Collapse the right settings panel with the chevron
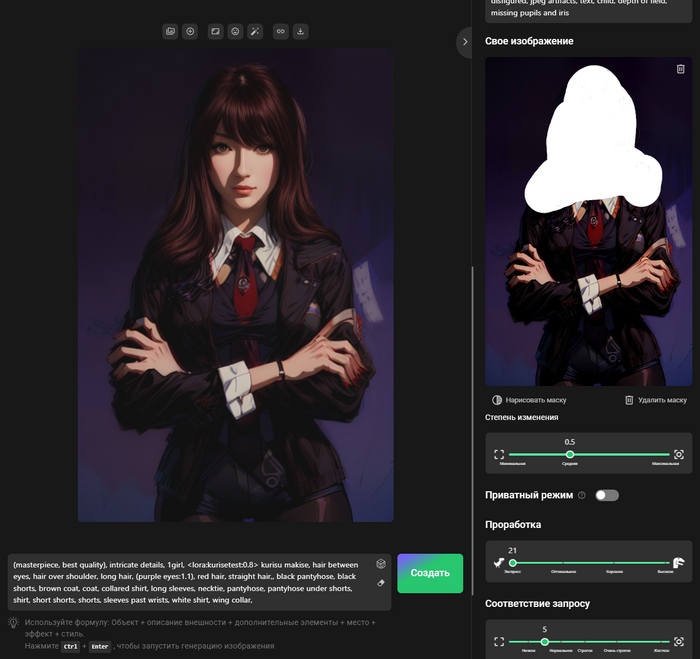The width and height of the screenshot is (700, 659). tap(465, 42)
